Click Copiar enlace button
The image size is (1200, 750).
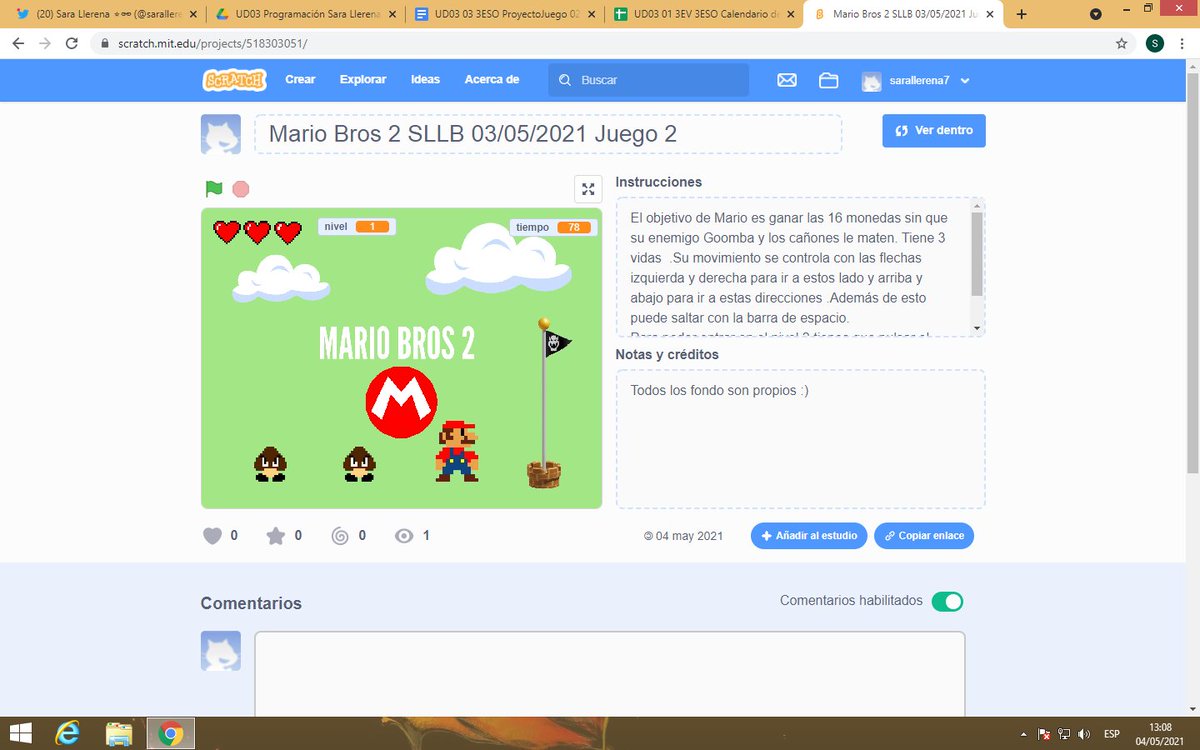pyautogui.click(x=924, y=536)
